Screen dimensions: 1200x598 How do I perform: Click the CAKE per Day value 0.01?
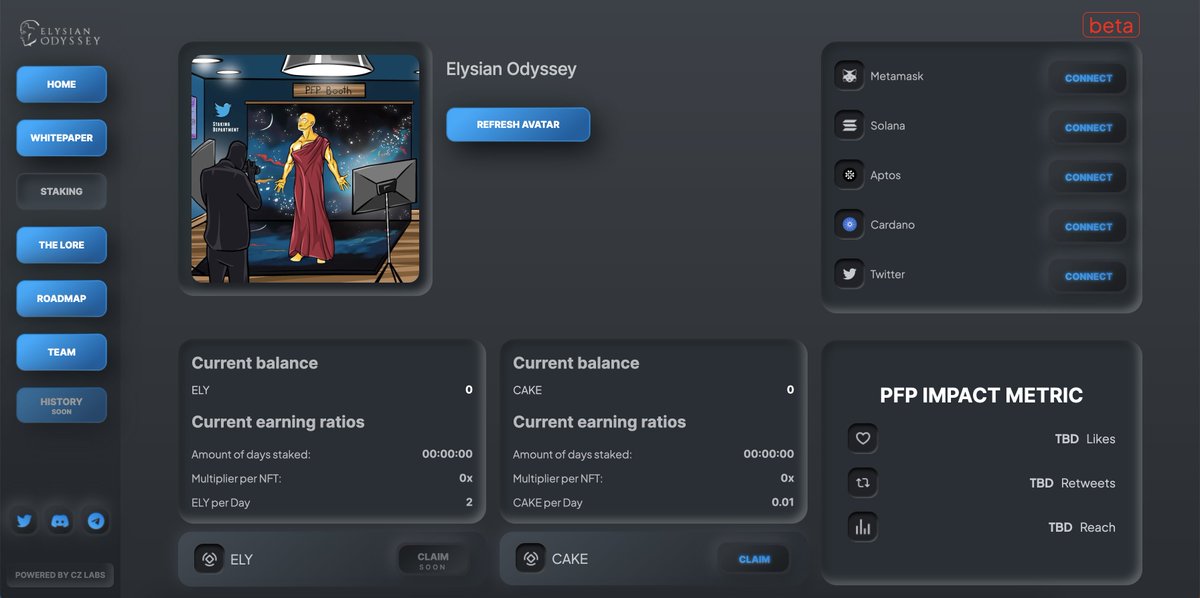point(783,502)
